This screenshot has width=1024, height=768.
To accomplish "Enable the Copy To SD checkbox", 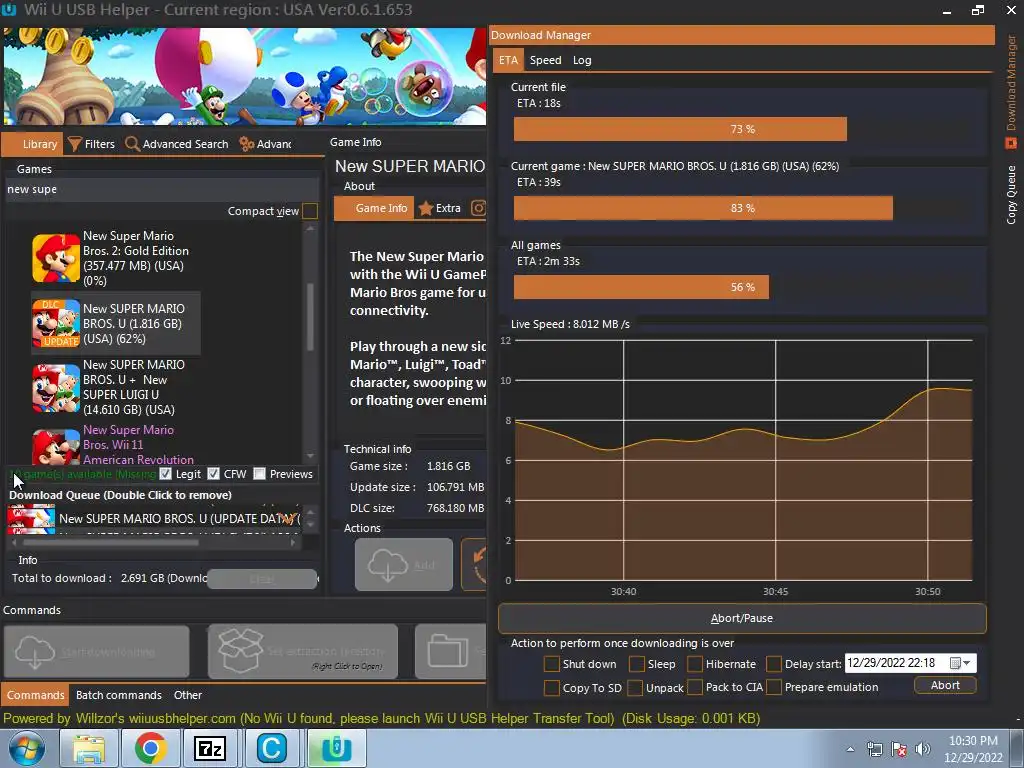I will point(552,688).
